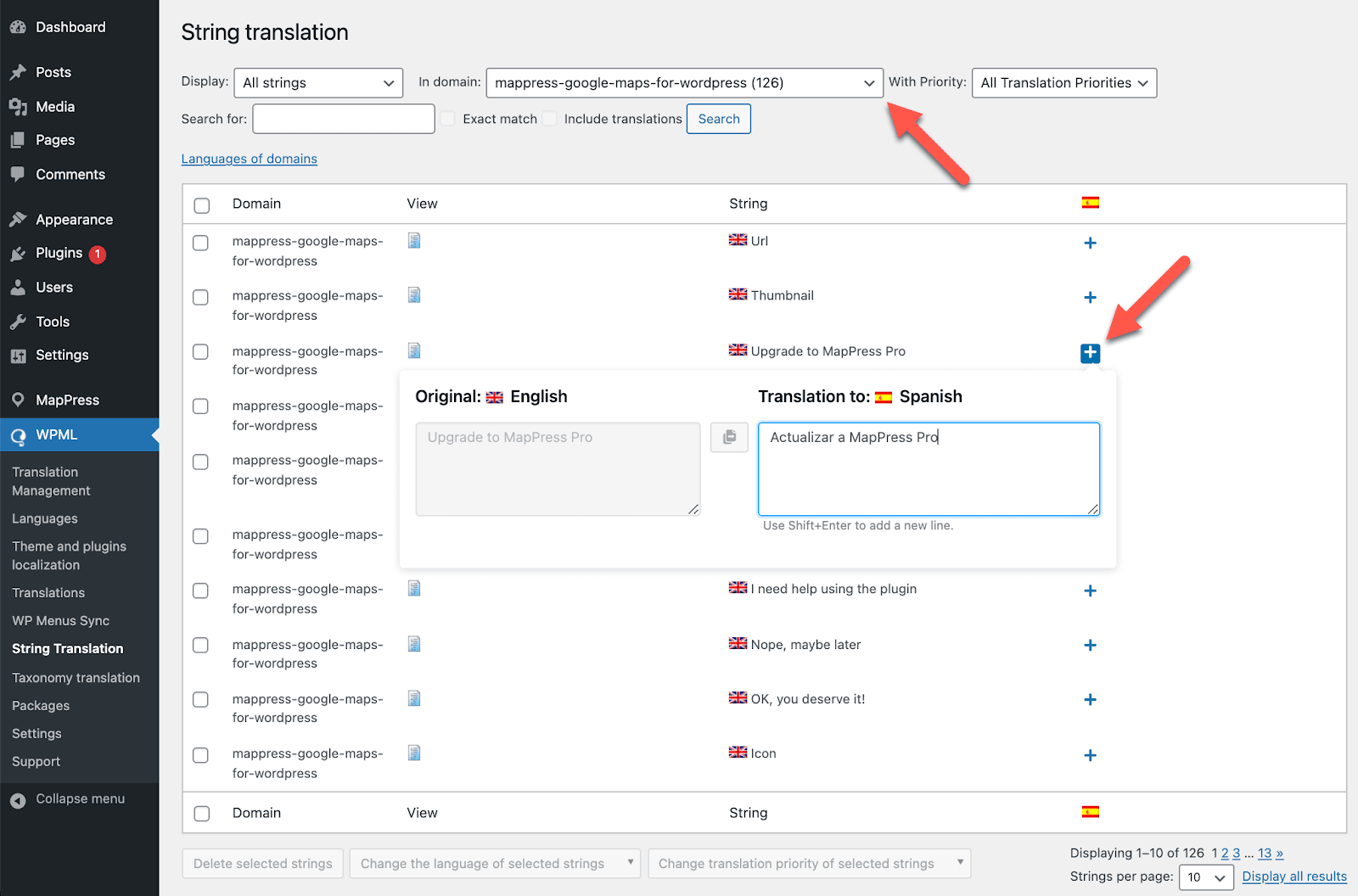Go to results page 2
The height and width of the screenshot is (896, 1358).
[1225, 854]
